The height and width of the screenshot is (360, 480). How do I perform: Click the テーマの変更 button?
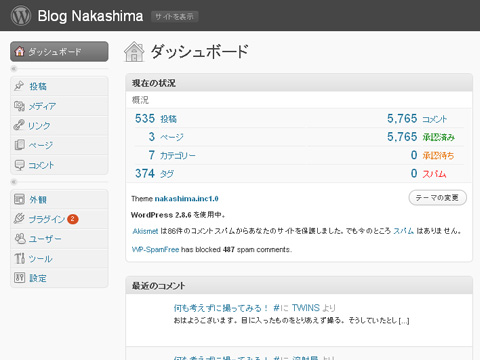tap(437, 198)
